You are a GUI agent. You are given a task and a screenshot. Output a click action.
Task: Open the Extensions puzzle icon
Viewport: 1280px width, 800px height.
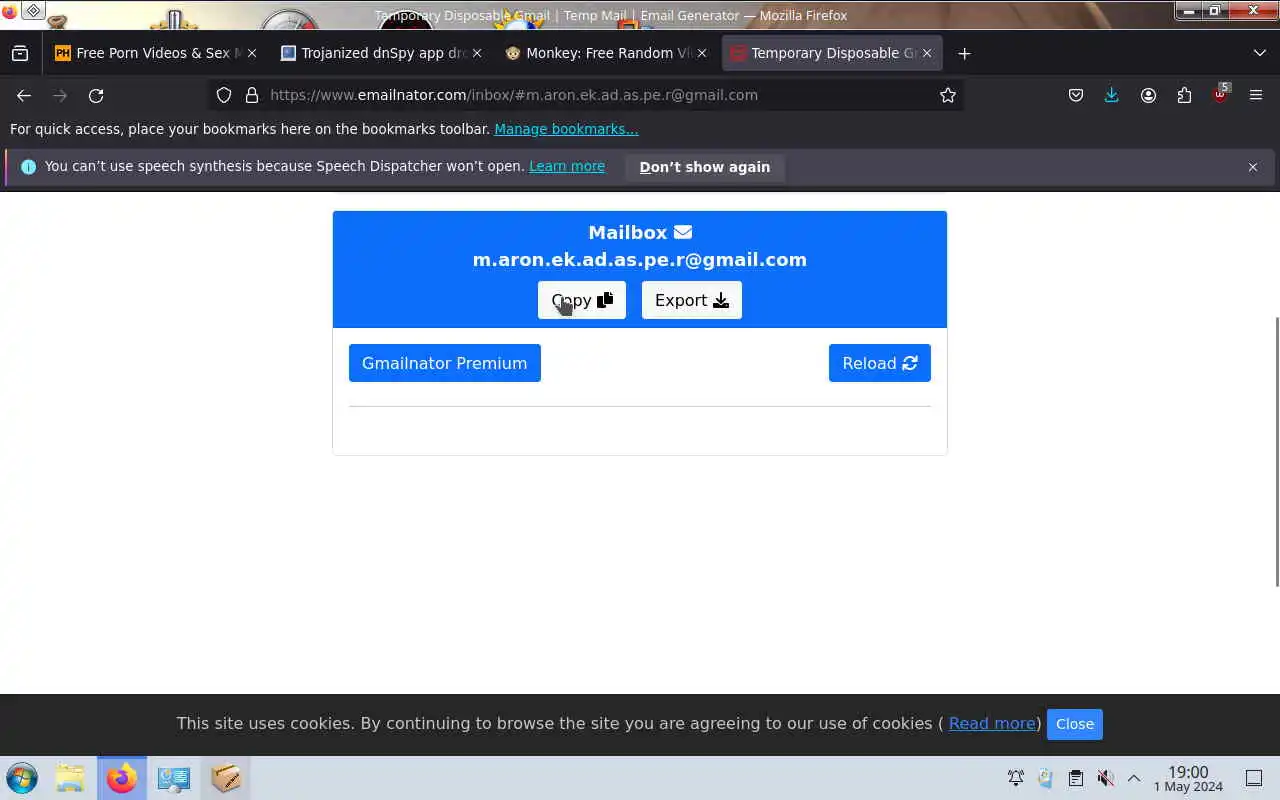[1184, 95]
